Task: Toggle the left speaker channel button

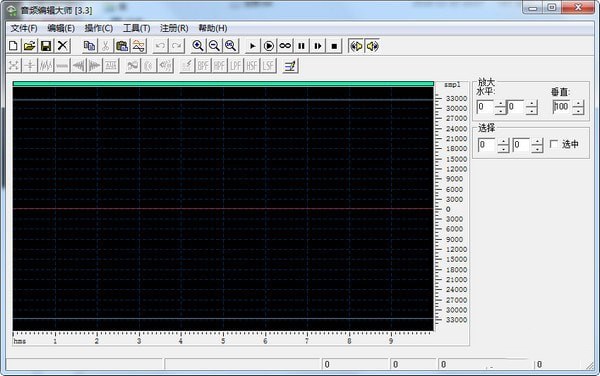Action: pos(356,46)
